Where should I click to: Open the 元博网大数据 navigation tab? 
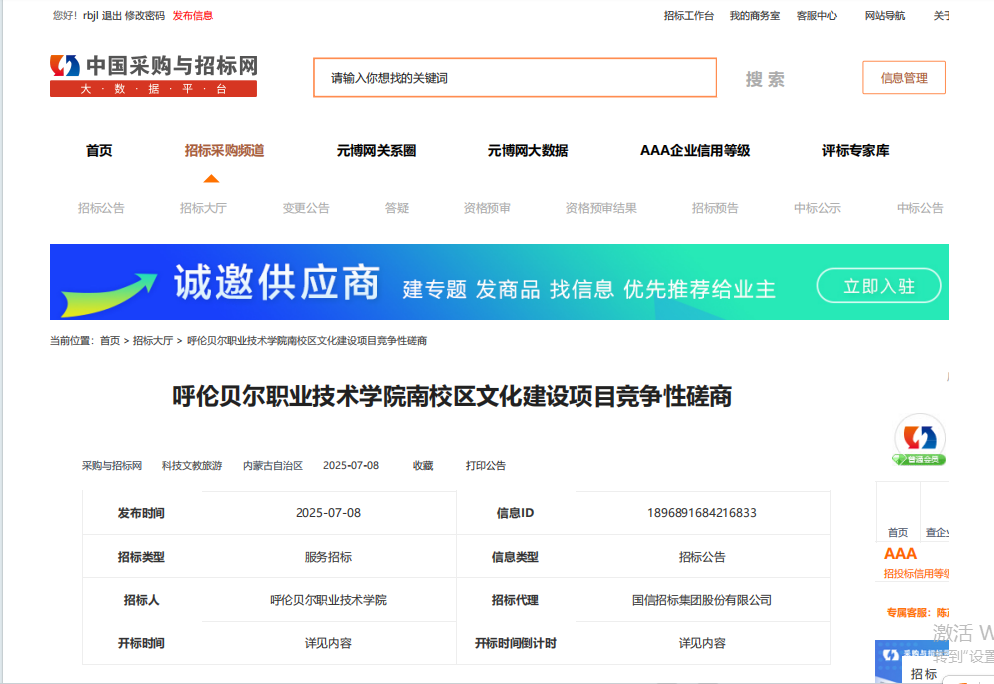pyautogui.click(x=528, y=151)
